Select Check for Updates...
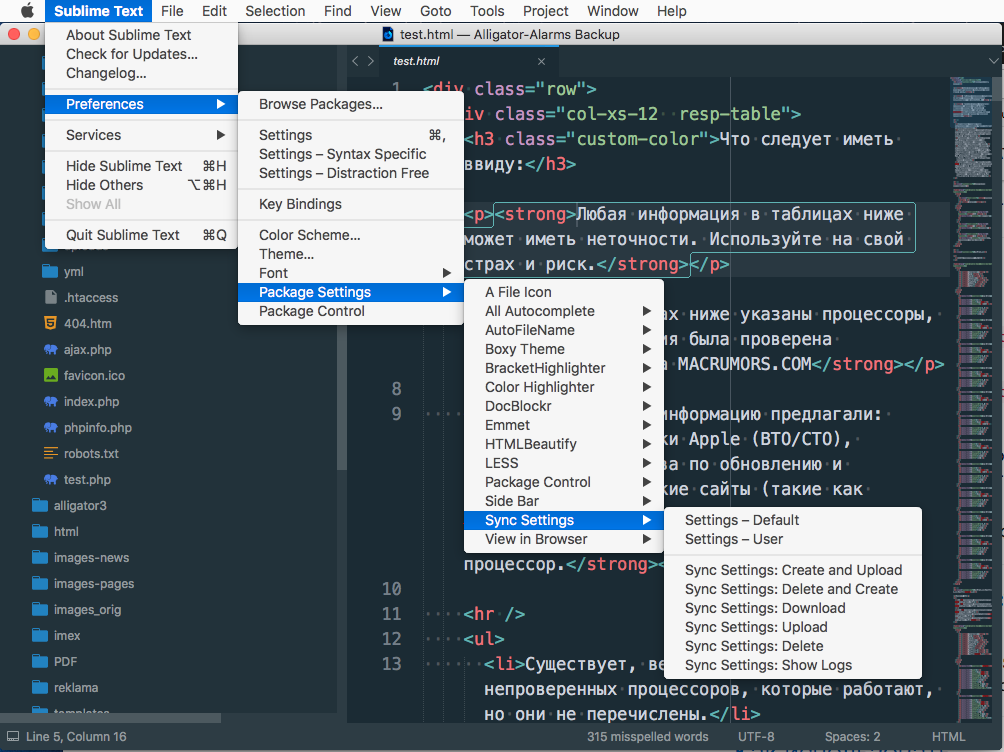 pyautogui.click(x=142, y=54)
